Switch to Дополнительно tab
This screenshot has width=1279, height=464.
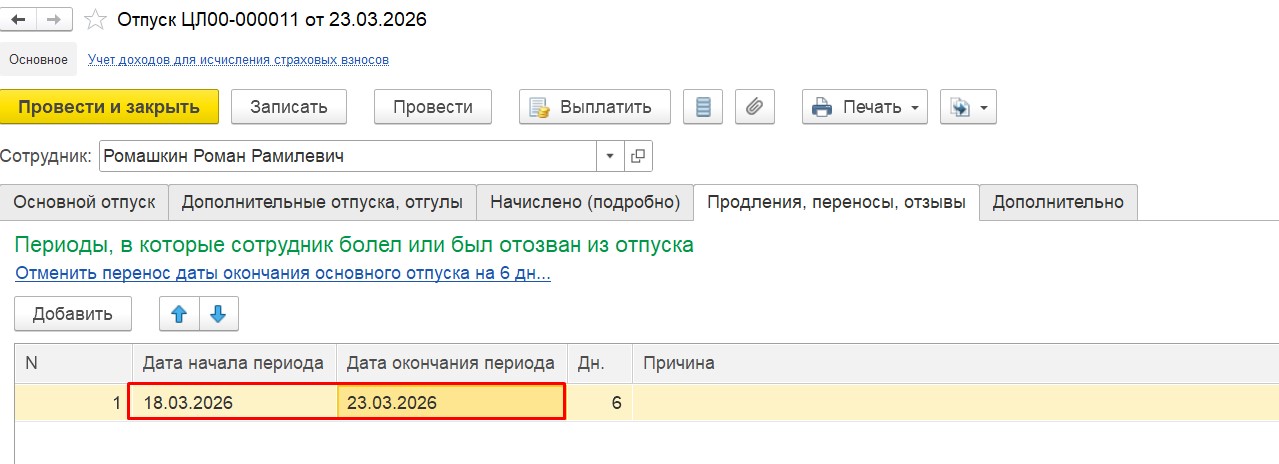pos(1058,202)
